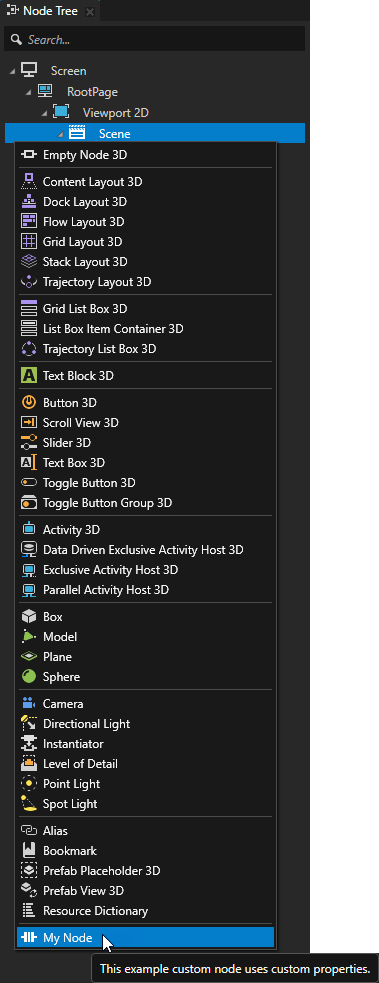This screenshot has width=379, height=983.
Task: Click the Flow Layout 3D icon
Action: (x=29, y=222)
